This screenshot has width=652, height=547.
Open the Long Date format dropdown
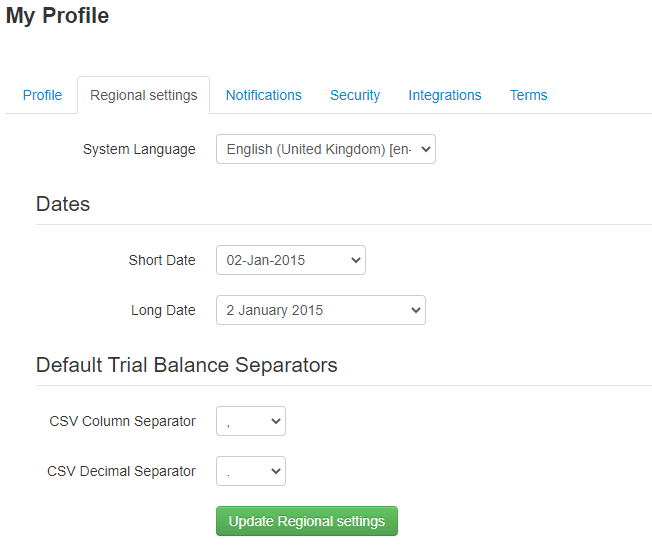(320, 310)
